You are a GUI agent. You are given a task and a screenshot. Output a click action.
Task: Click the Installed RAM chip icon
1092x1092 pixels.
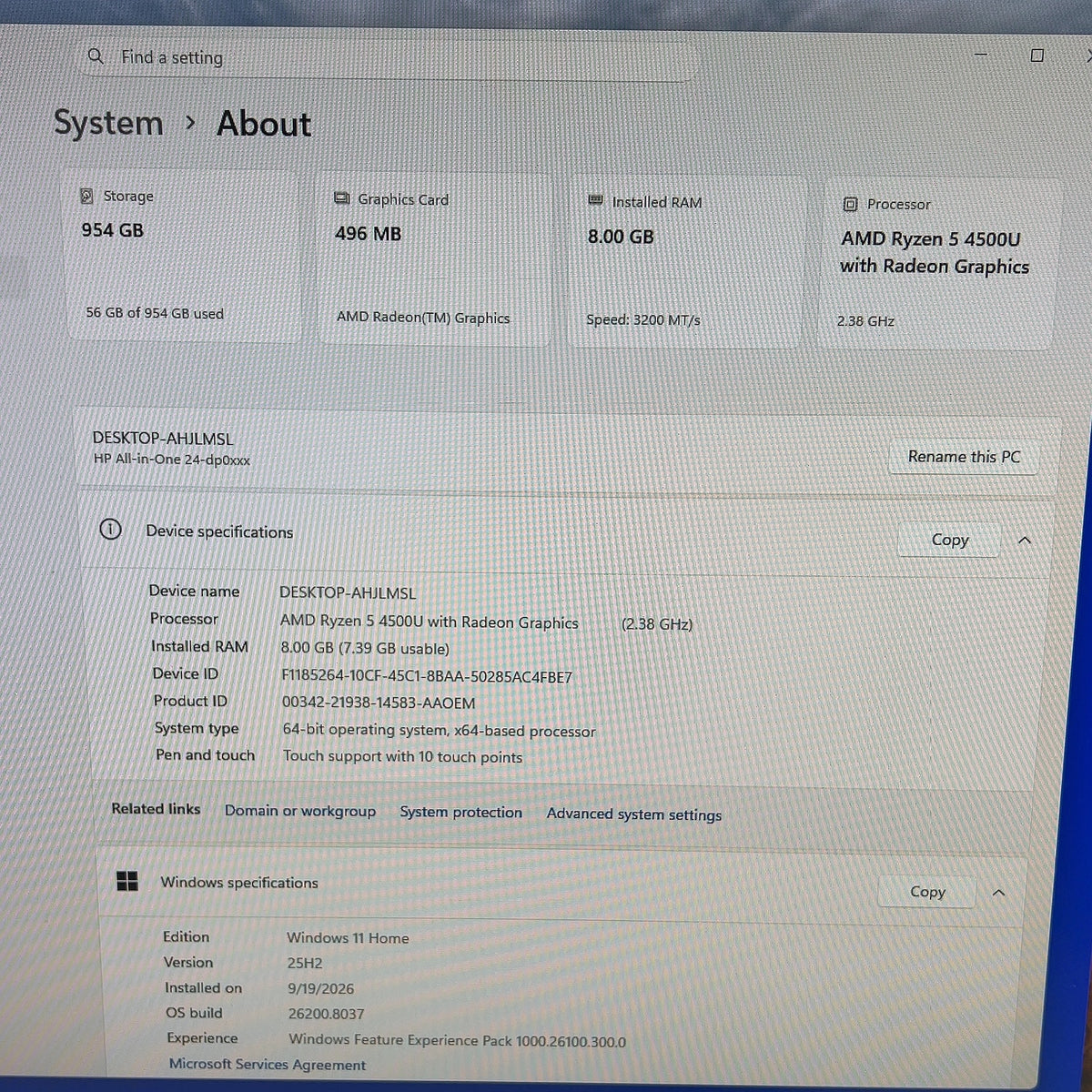point(595,201)
